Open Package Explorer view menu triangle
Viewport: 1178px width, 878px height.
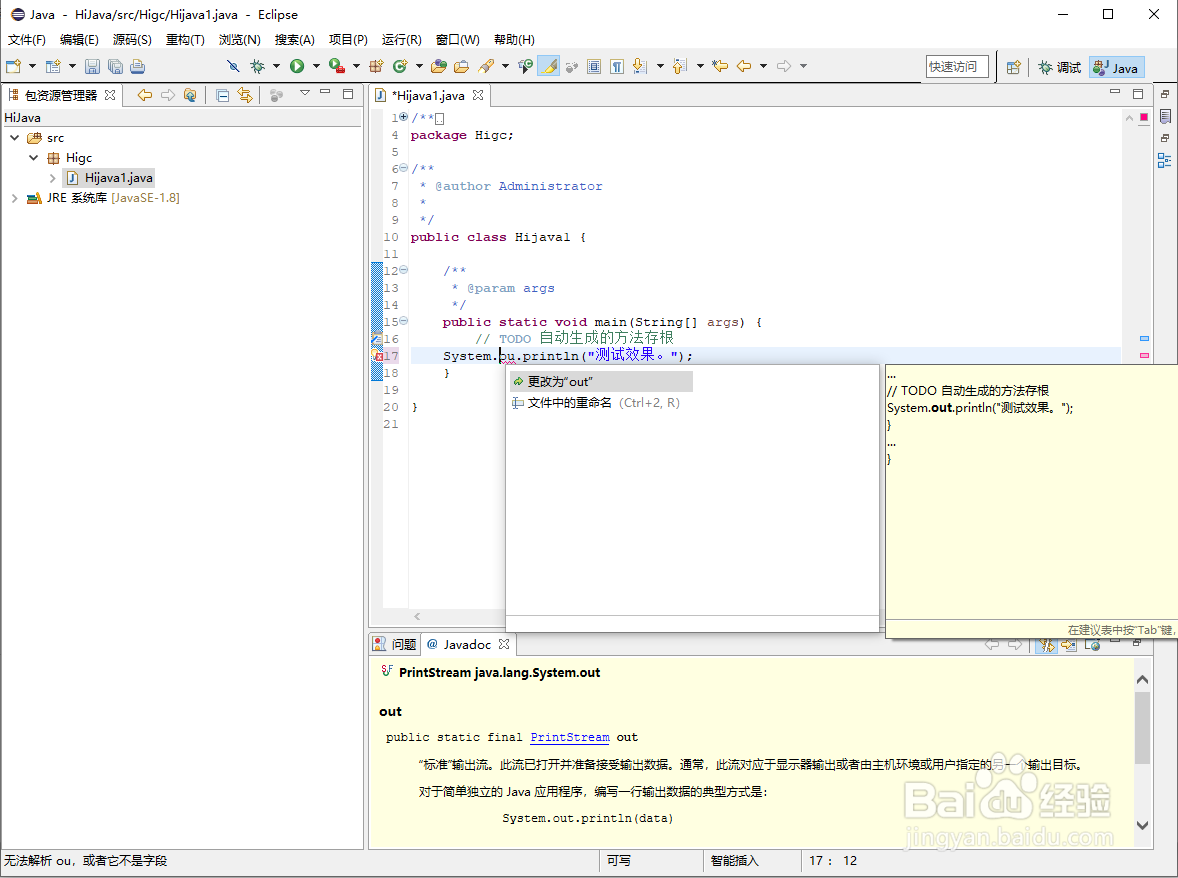tap(304, 93)
